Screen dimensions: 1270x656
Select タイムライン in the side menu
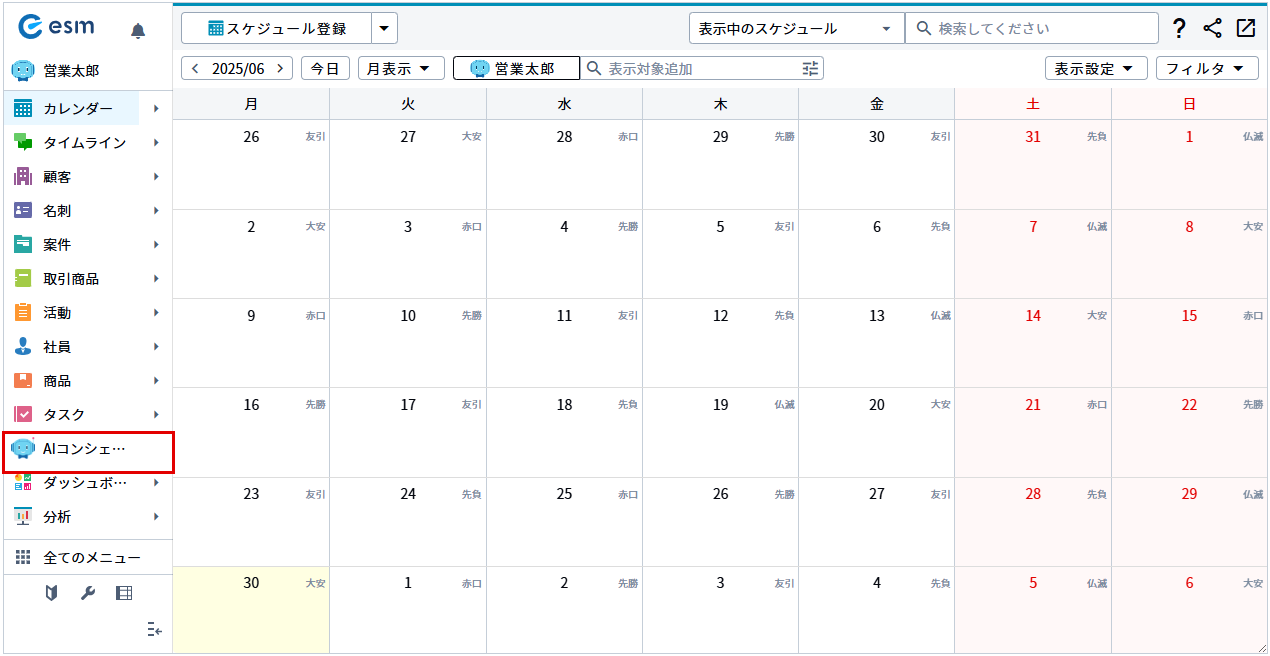pyautogui.click(x=85, y=143)
